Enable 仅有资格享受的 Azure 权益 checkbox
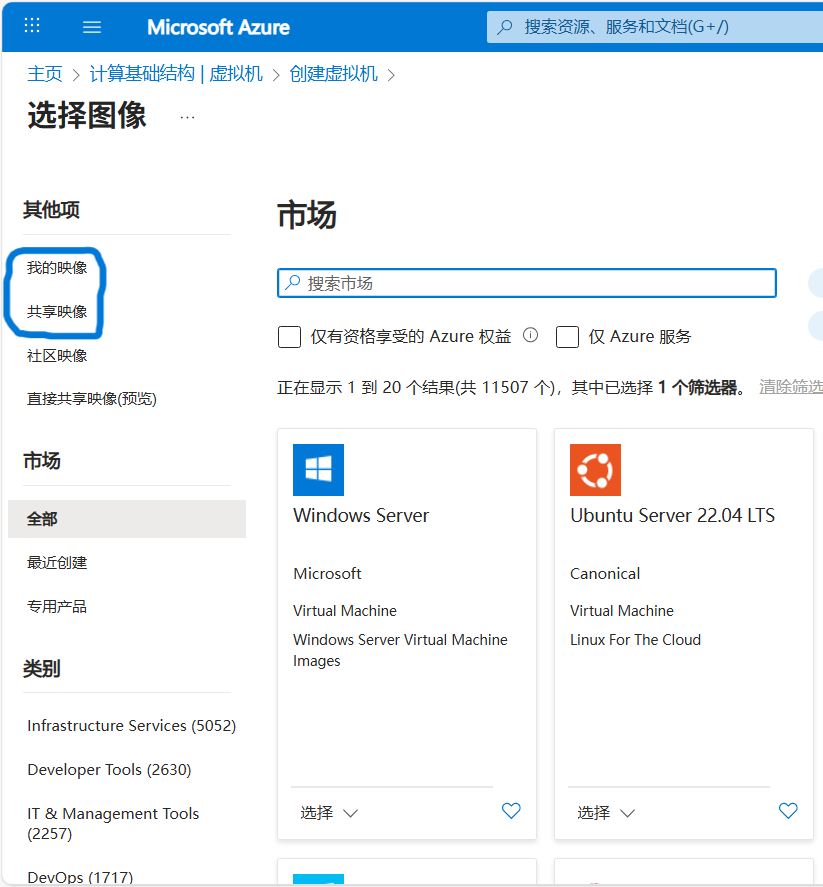The height and width of the screenshot is (887, 823). pyautogui.click(x=290, y=337)
